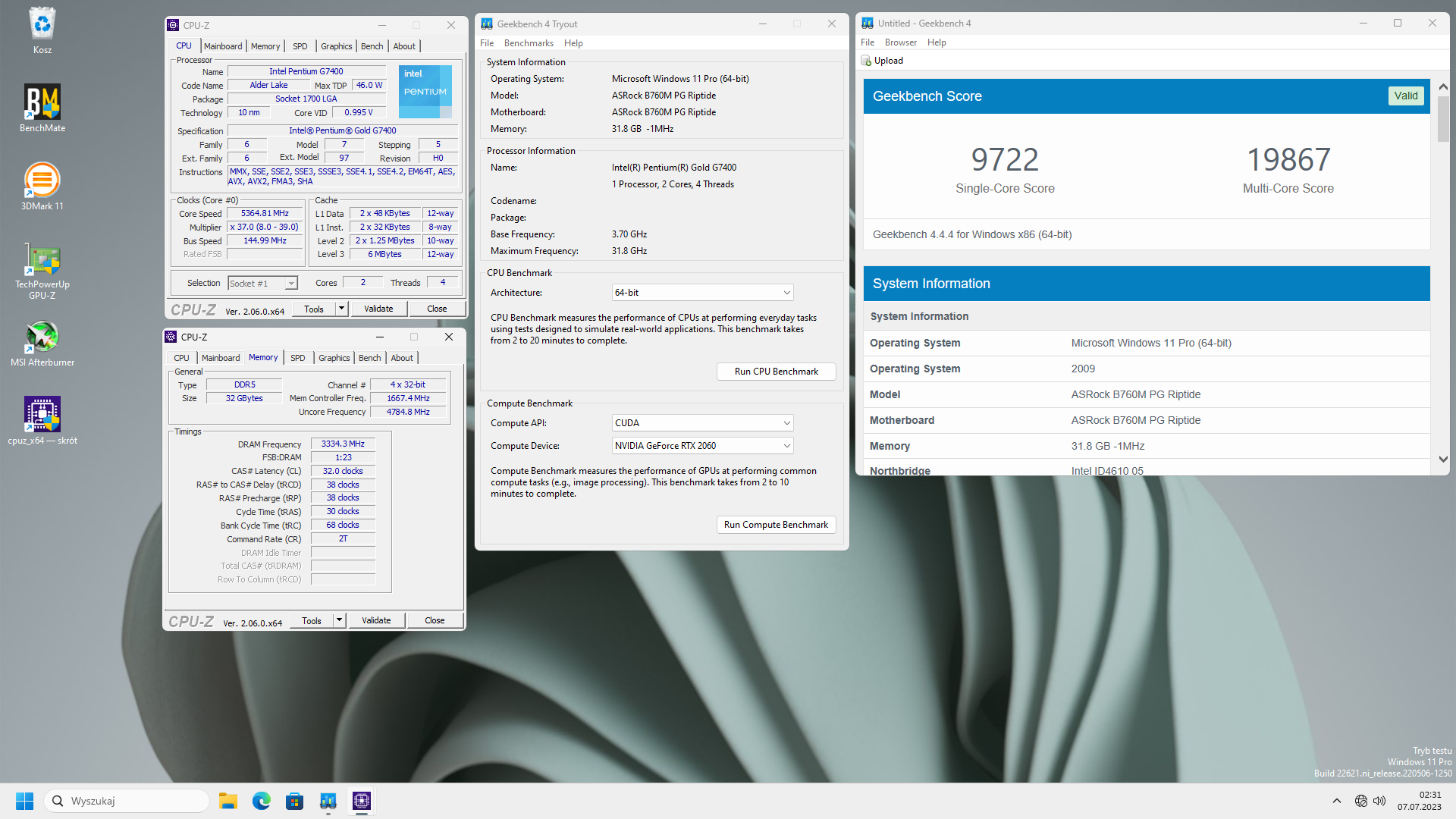Launch MSI Afterburner desktop icon
The width and height of the screenshot is (1456, 819).
point(42,343)
